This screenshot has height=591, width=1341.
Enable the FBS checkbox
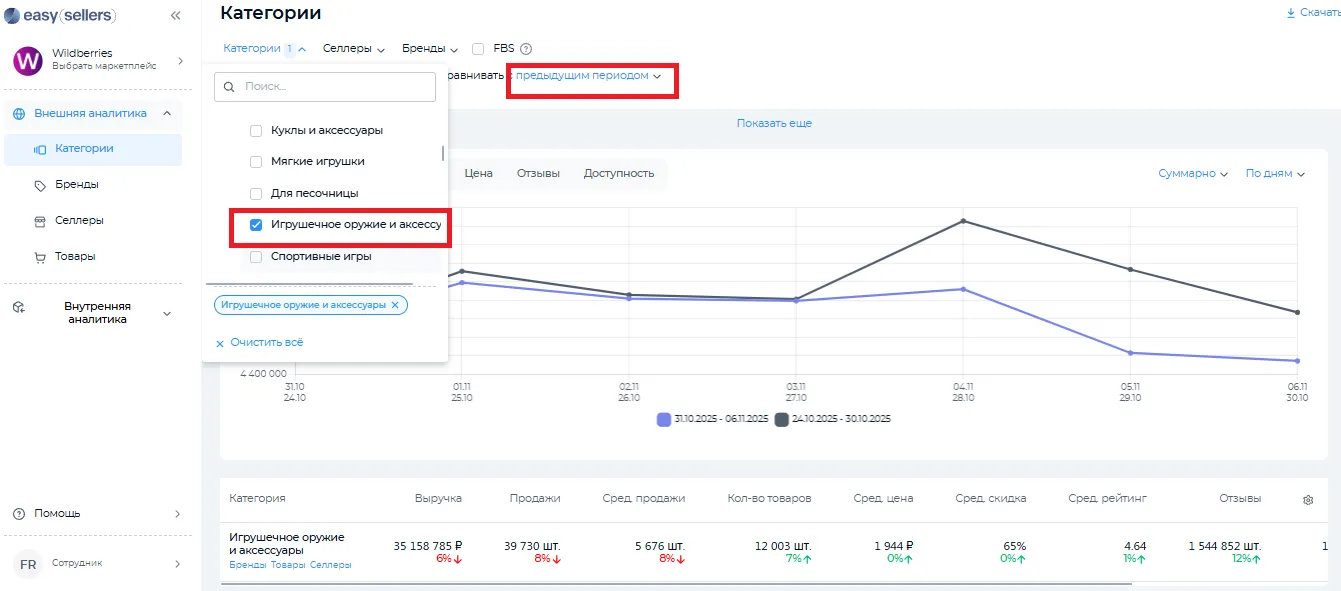coord(478,49)
